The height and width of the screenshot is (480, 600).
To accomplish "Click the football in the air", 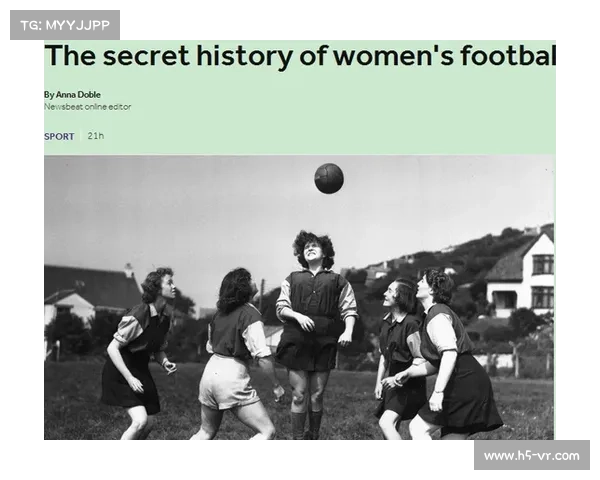I will (329, 178).
